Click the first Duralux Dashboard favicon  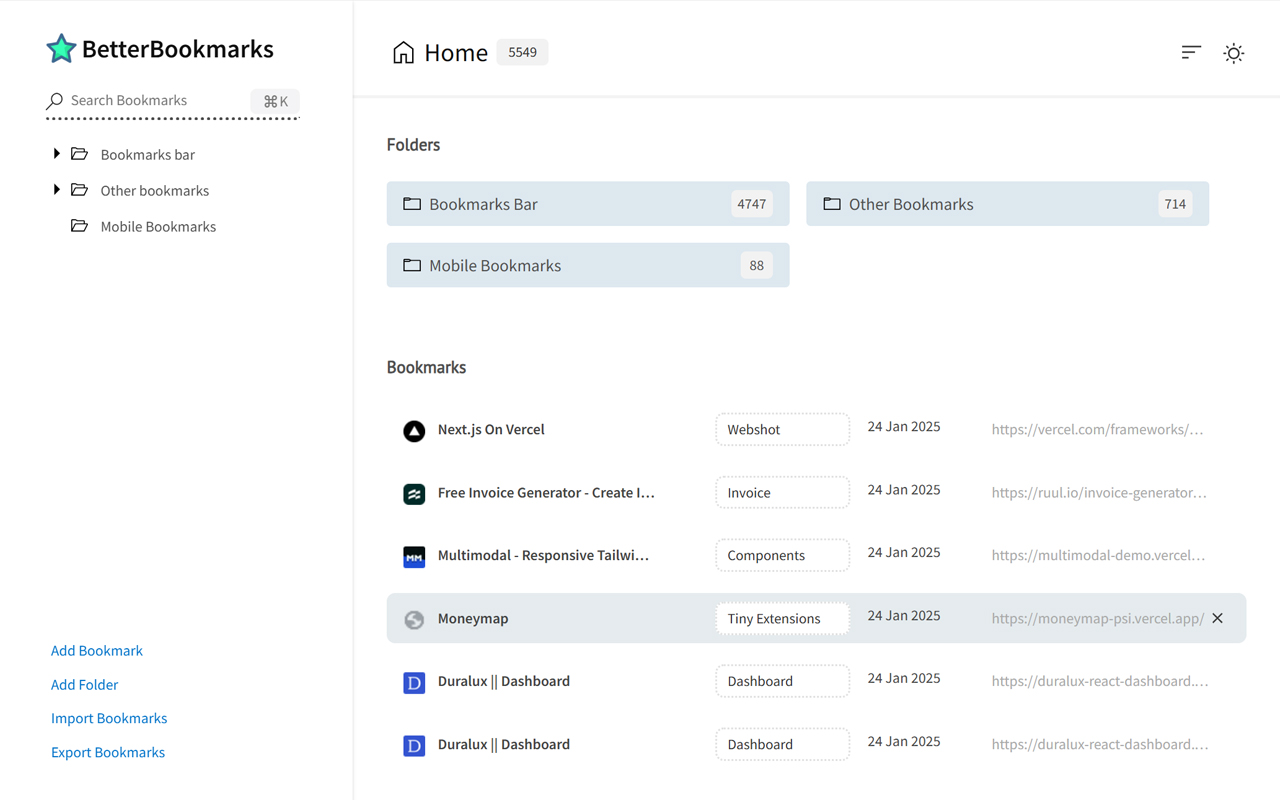(414, 682)
